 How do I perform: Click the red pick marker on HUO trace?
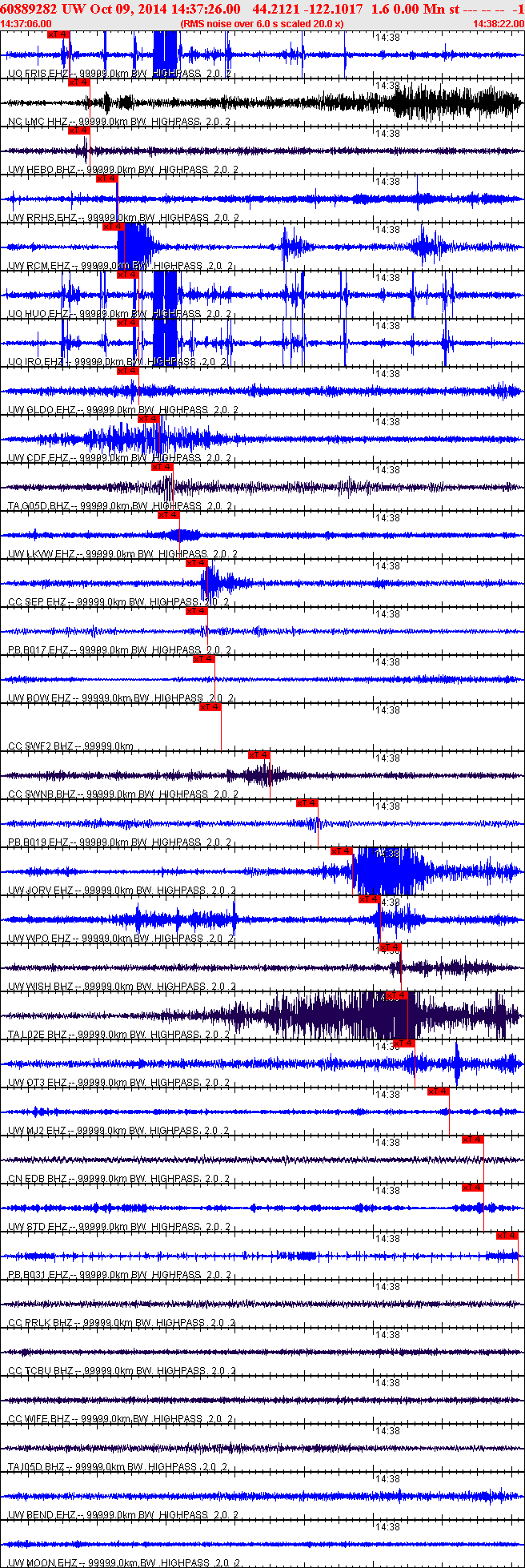pos(127,275)
